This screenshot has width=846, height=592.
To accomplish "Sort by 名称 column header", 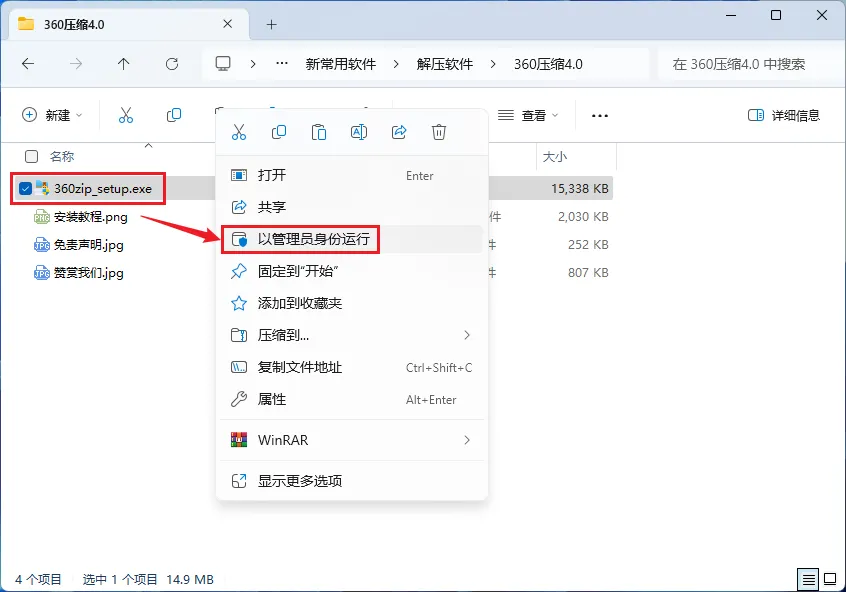I will [x=62, y=156].
